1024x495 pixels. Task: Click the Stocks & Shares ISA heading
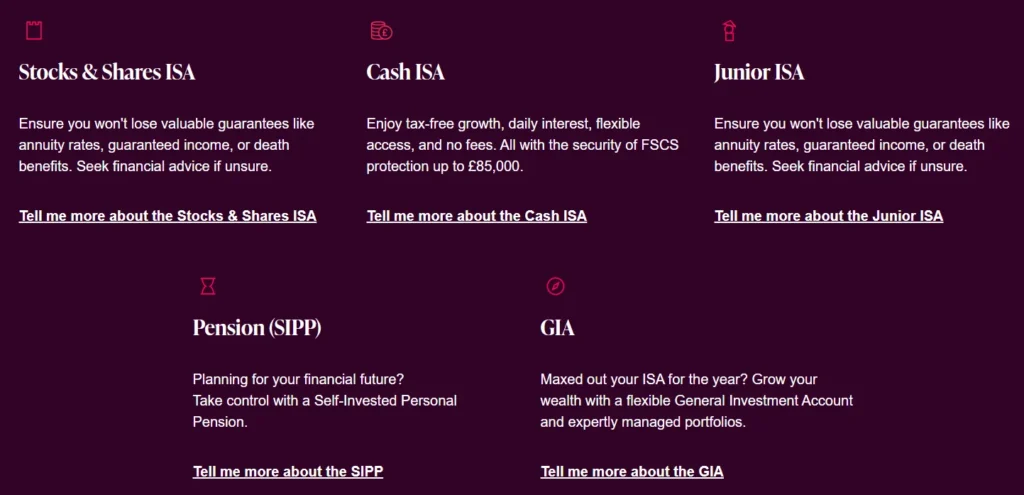pos(107,72)
